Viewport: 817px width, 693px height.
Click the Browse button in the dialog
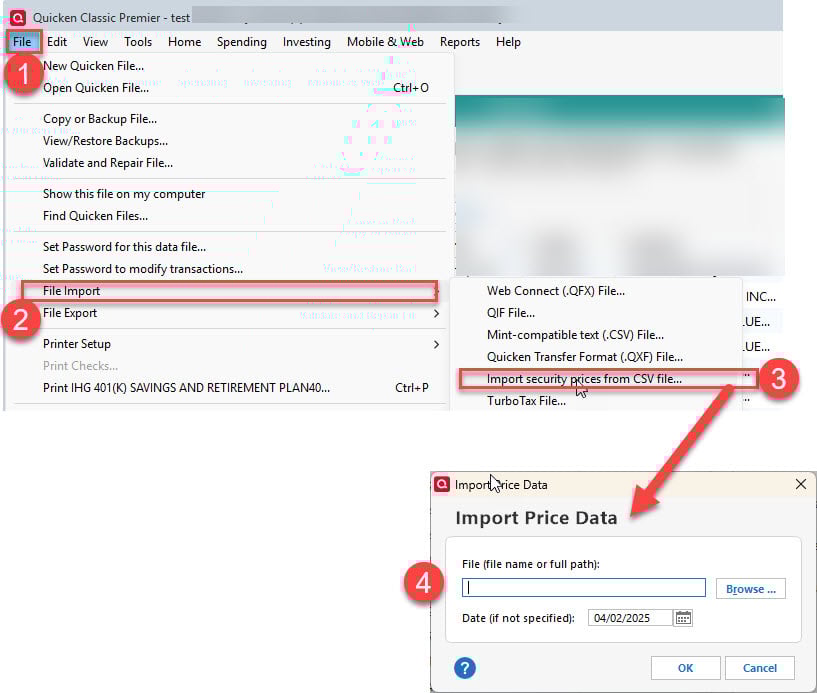pos(750,588)
